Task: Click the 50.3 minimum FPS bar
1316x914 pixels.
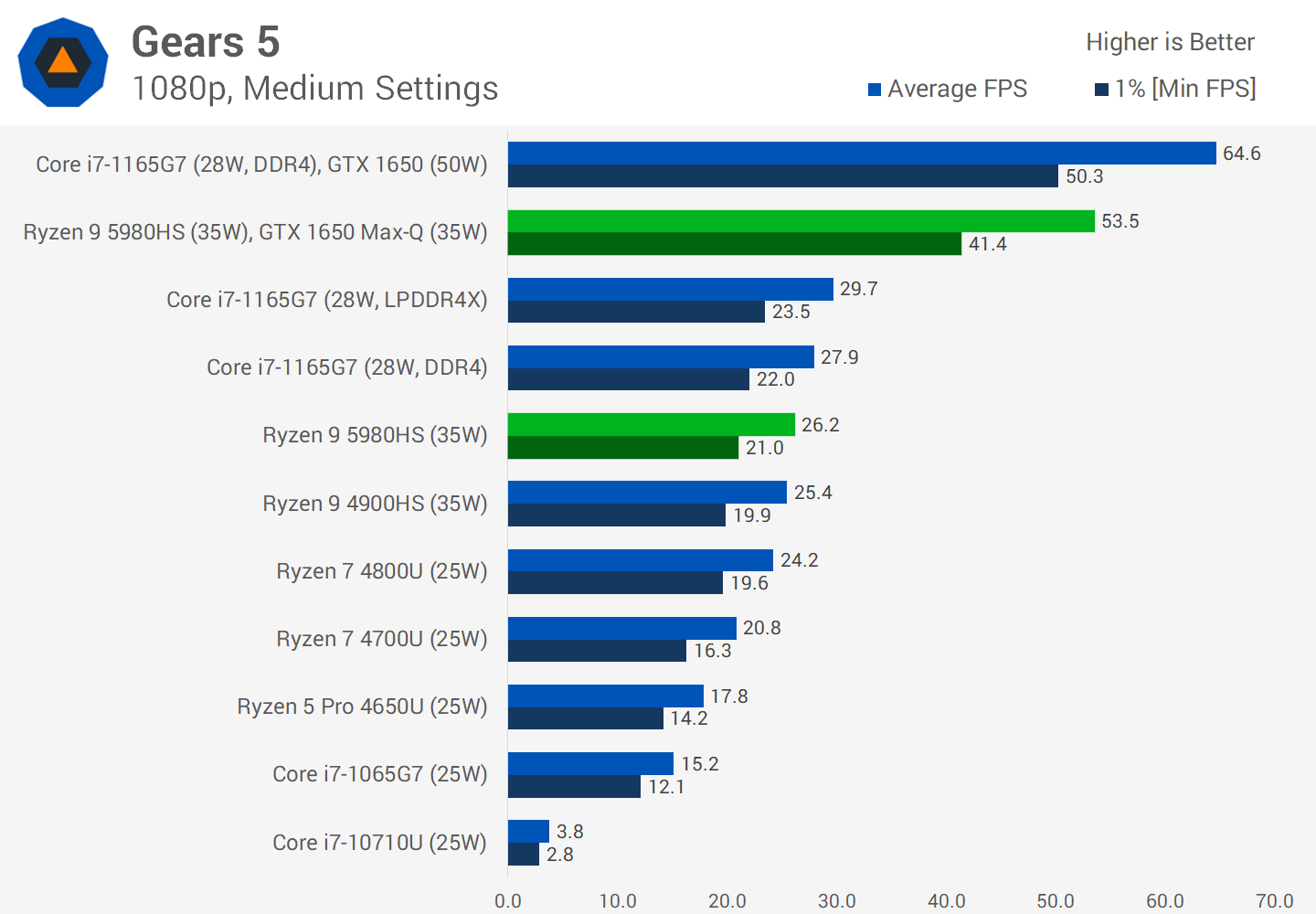Action: 783,175
